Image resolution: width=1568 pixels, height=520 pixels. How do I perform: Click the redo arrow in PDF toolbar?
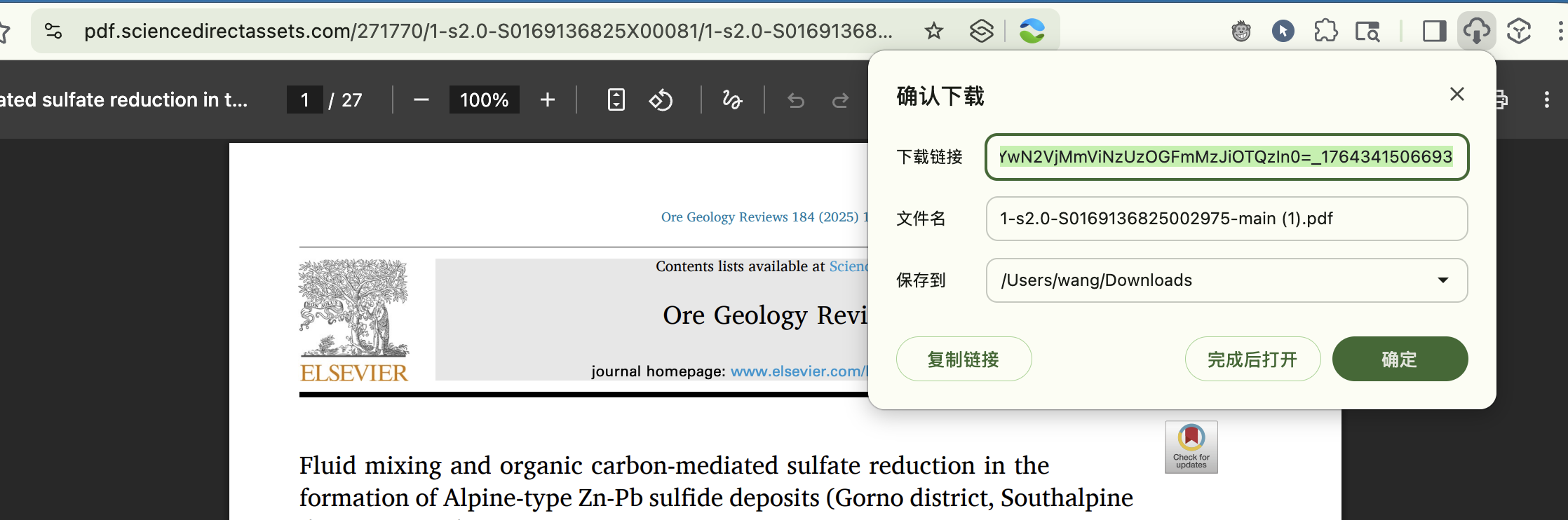tap(840, 101)
